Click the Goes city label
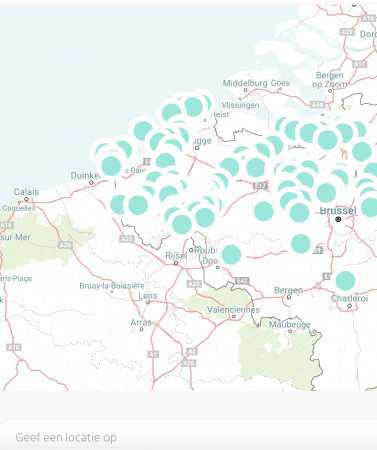This screenshot has width=377, height=450. click(280, 83)
